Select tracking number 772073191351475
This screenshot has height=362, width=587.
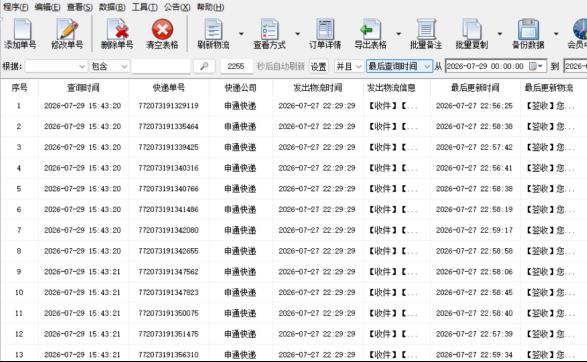pos(168,334)
